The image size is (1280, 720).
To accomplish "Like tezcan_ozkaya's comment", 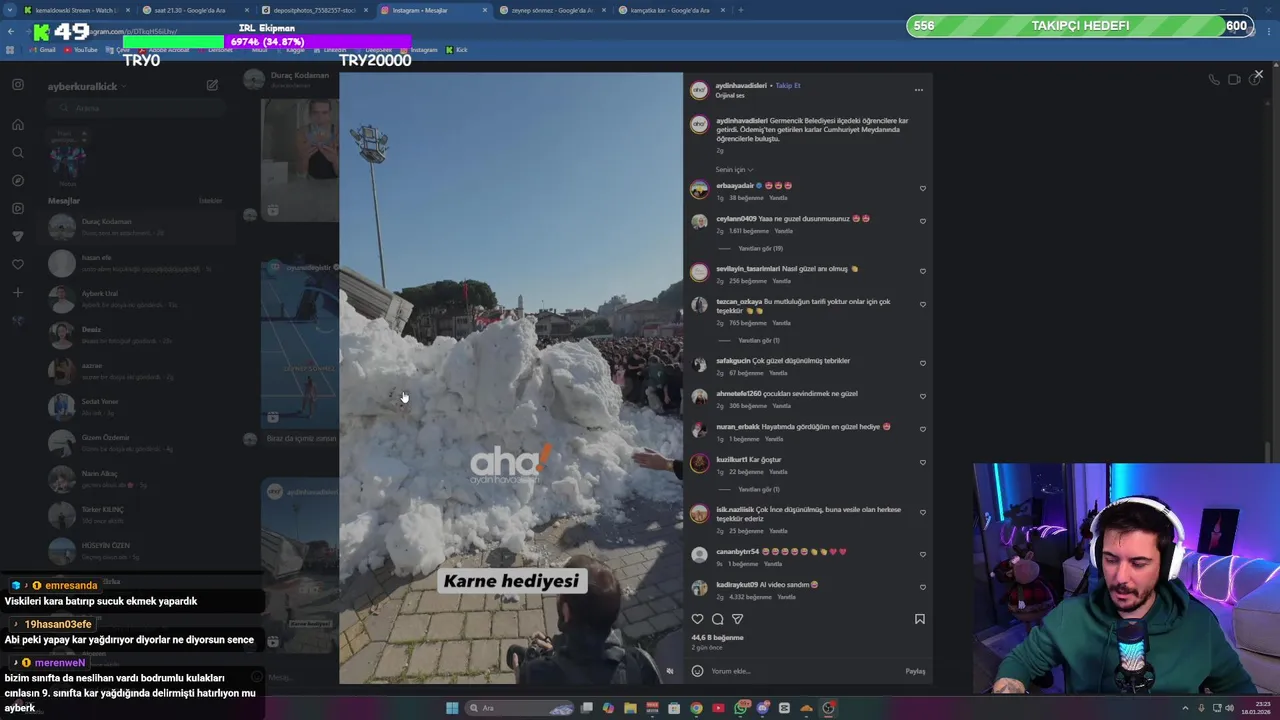I will pos(922,305).
